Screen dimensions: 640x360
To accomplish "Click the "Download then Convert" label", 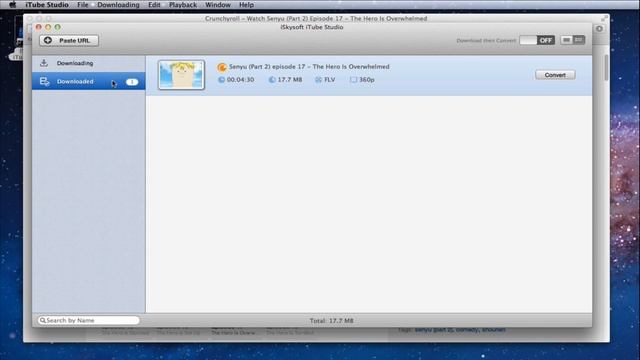I will 486,40.
